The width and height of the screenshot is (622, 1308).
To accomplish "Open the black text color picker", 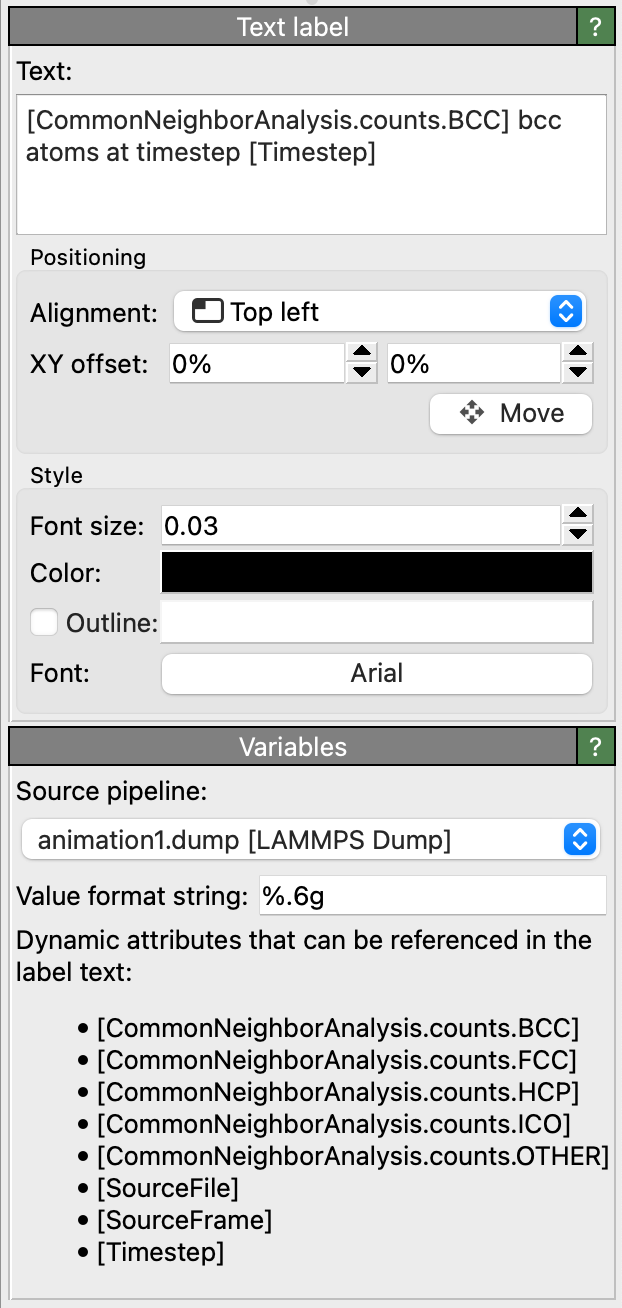I will tap(377, 574).
